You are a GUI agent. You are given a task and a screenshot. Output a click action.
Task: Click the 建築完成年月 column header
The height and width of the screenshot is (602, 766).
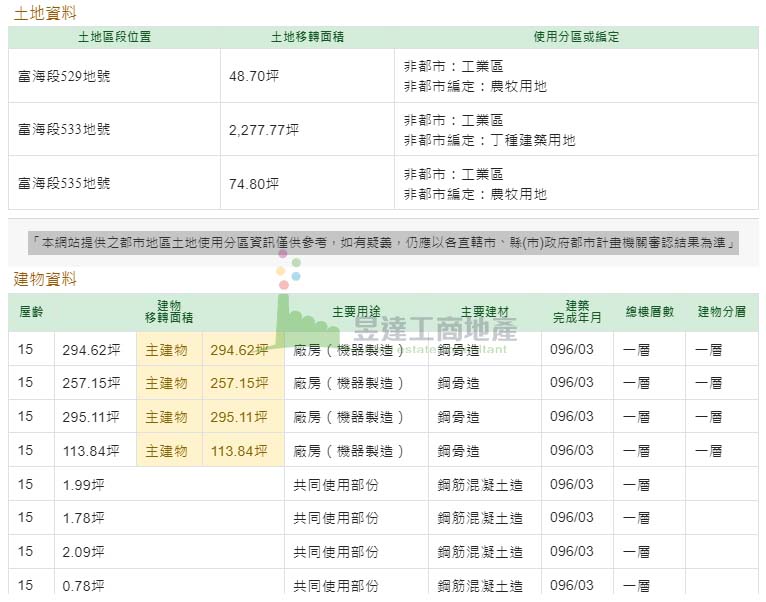[577, 311]
